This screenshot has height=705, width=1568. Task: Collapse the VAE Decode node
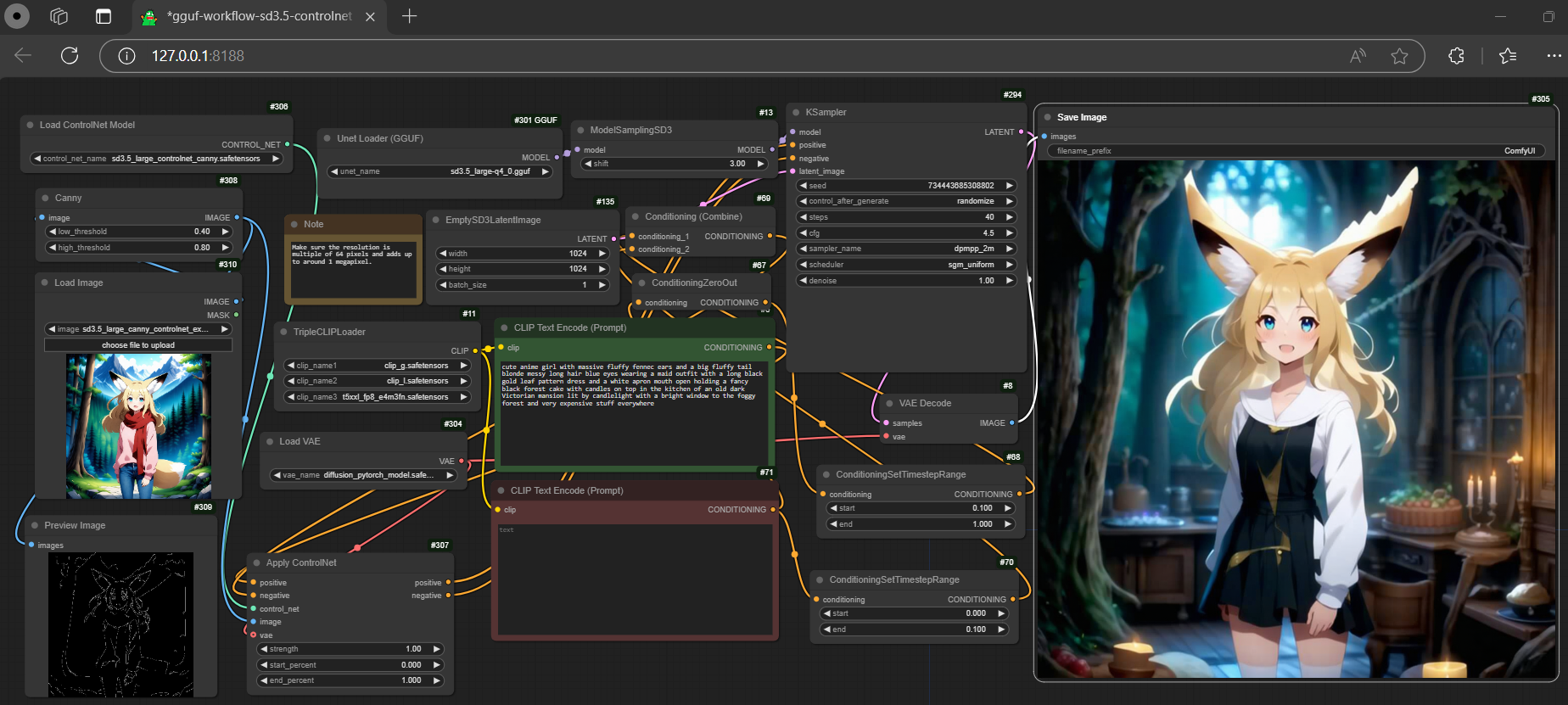(x=889, y=403)
